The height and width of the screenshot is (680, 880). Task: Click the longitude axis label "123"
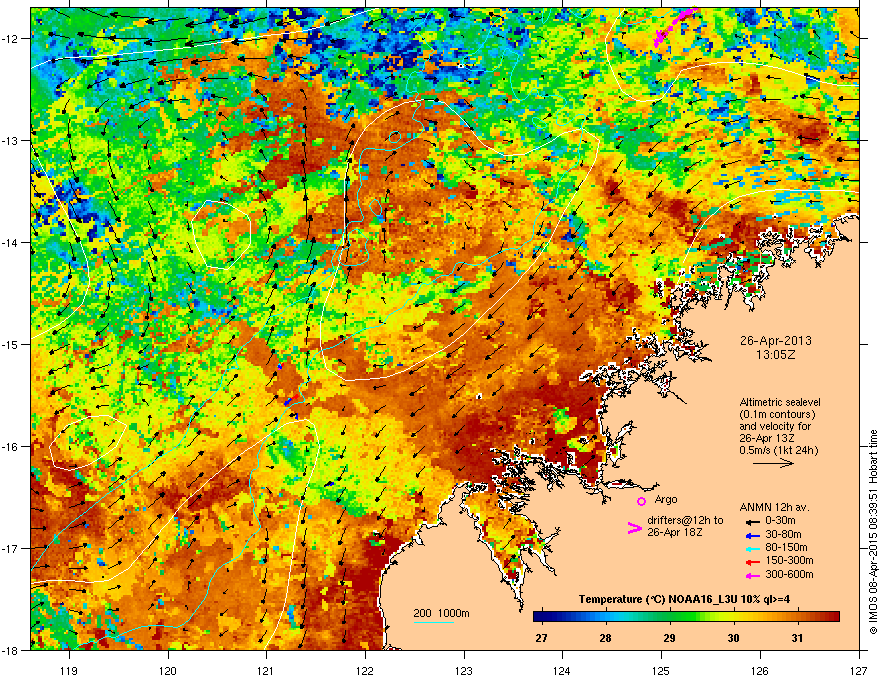464,670
